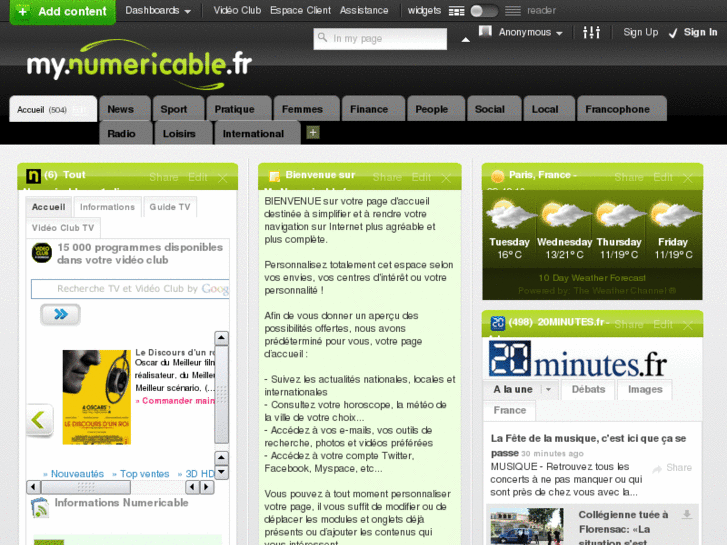Screen dimensions: 727x545
Task: Focus the Recherche TV et Vidéo Club field
Action: [130, 289]
